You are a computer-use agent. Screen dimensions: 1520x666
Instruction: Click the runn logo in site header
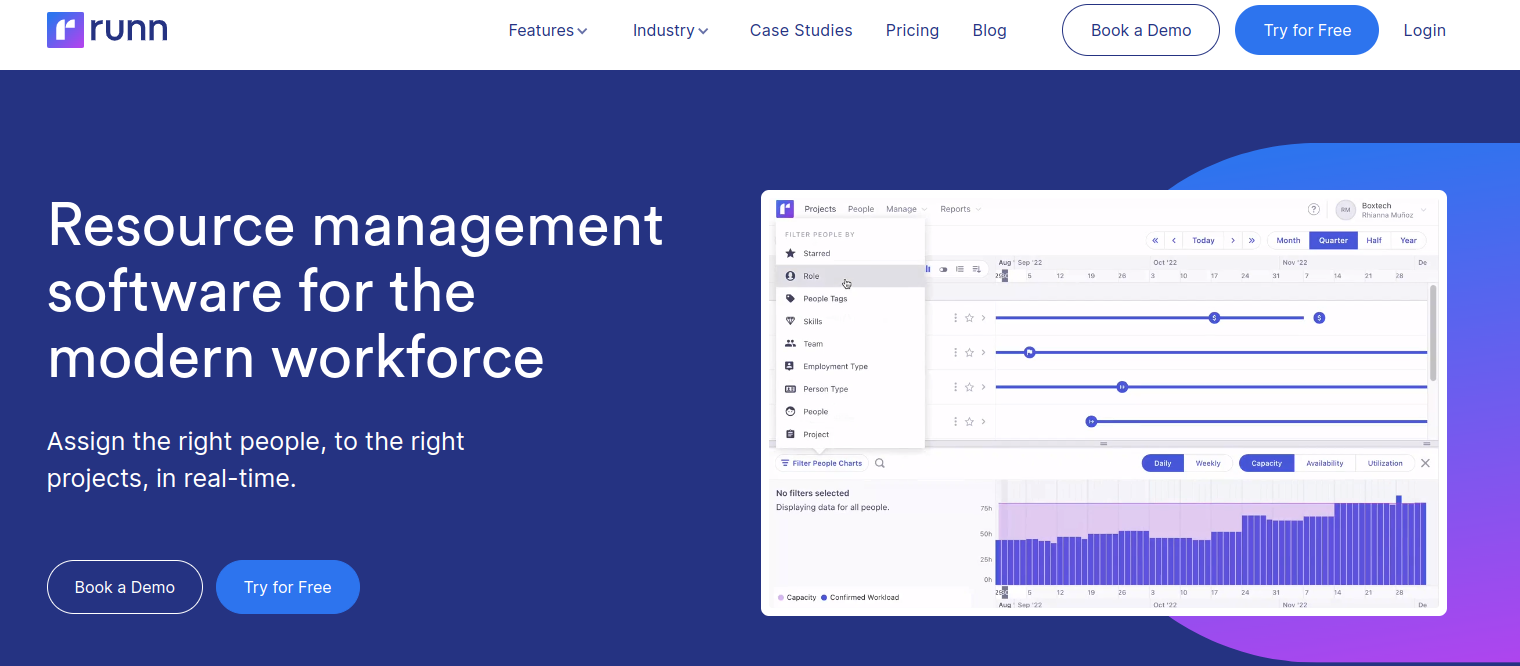tap(107, 30)
